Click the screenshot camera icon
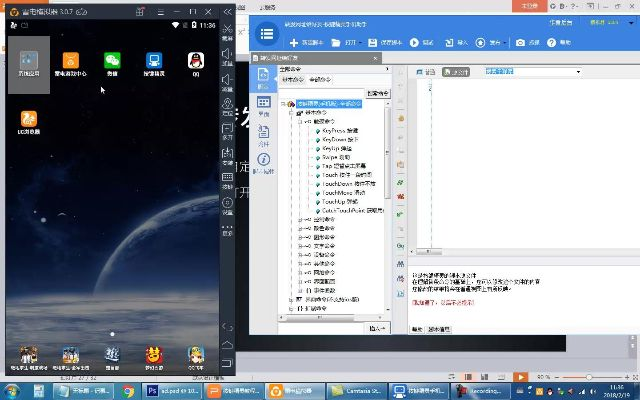 pyautogui.click(x=521, y=43)
